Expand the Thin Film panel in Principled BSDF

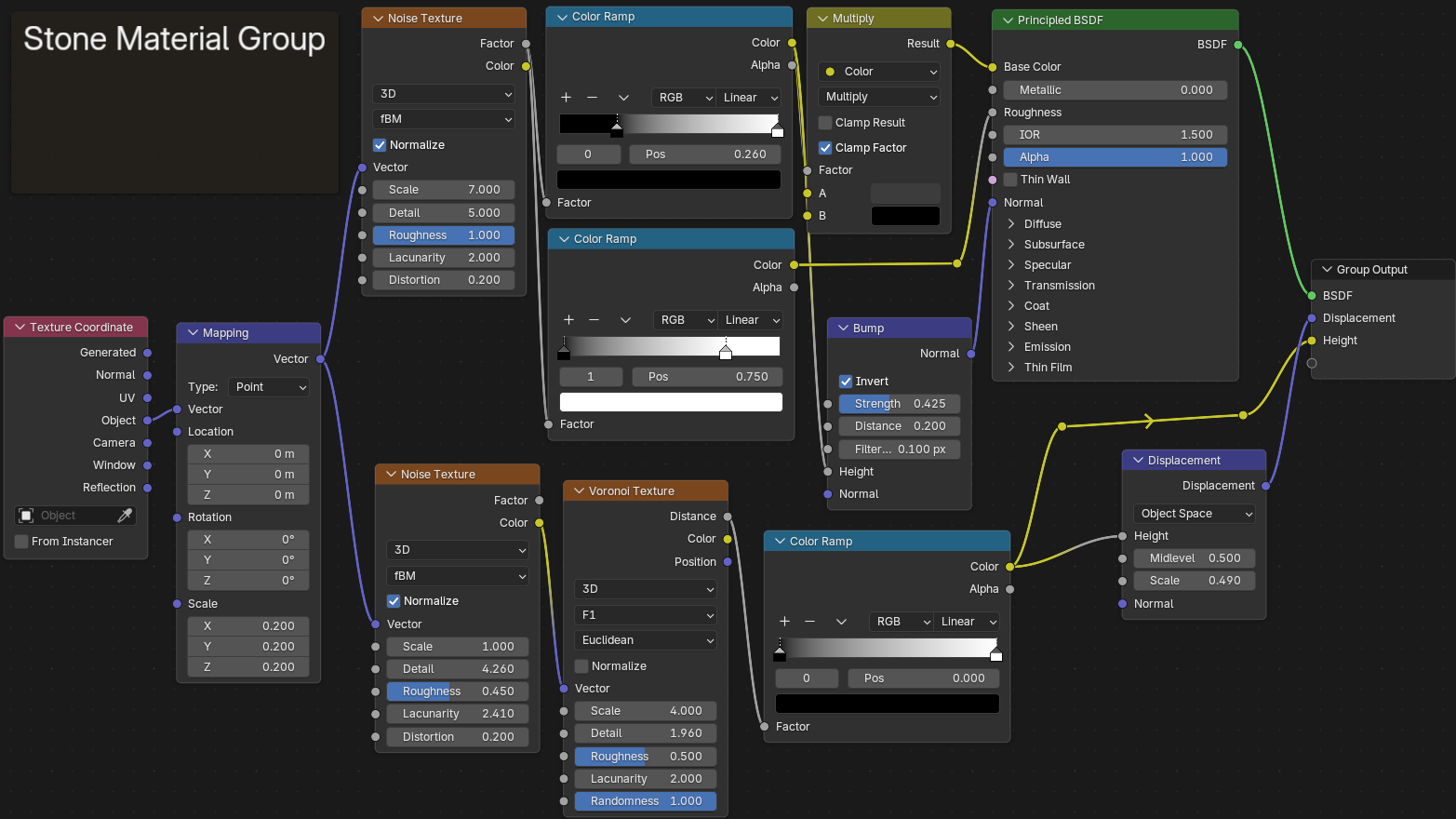tap(1011, 368)
